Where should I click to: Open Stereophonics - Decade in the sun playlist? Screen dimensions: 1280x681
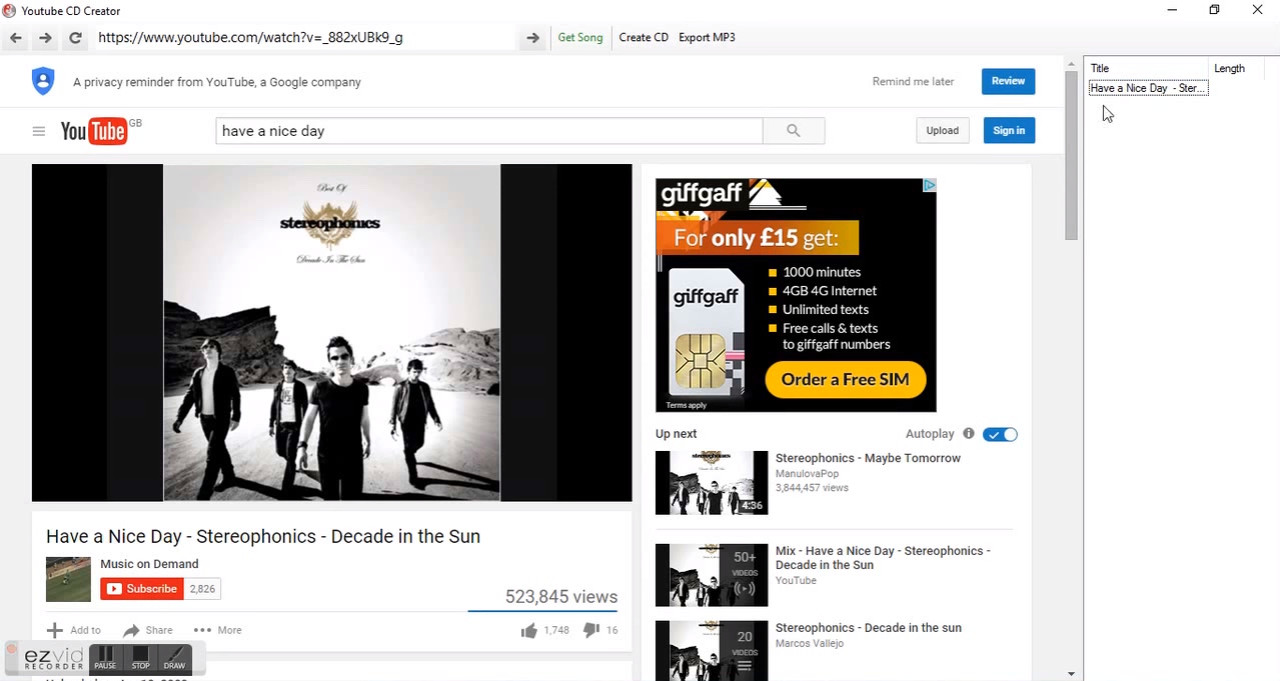coord(868,628)
